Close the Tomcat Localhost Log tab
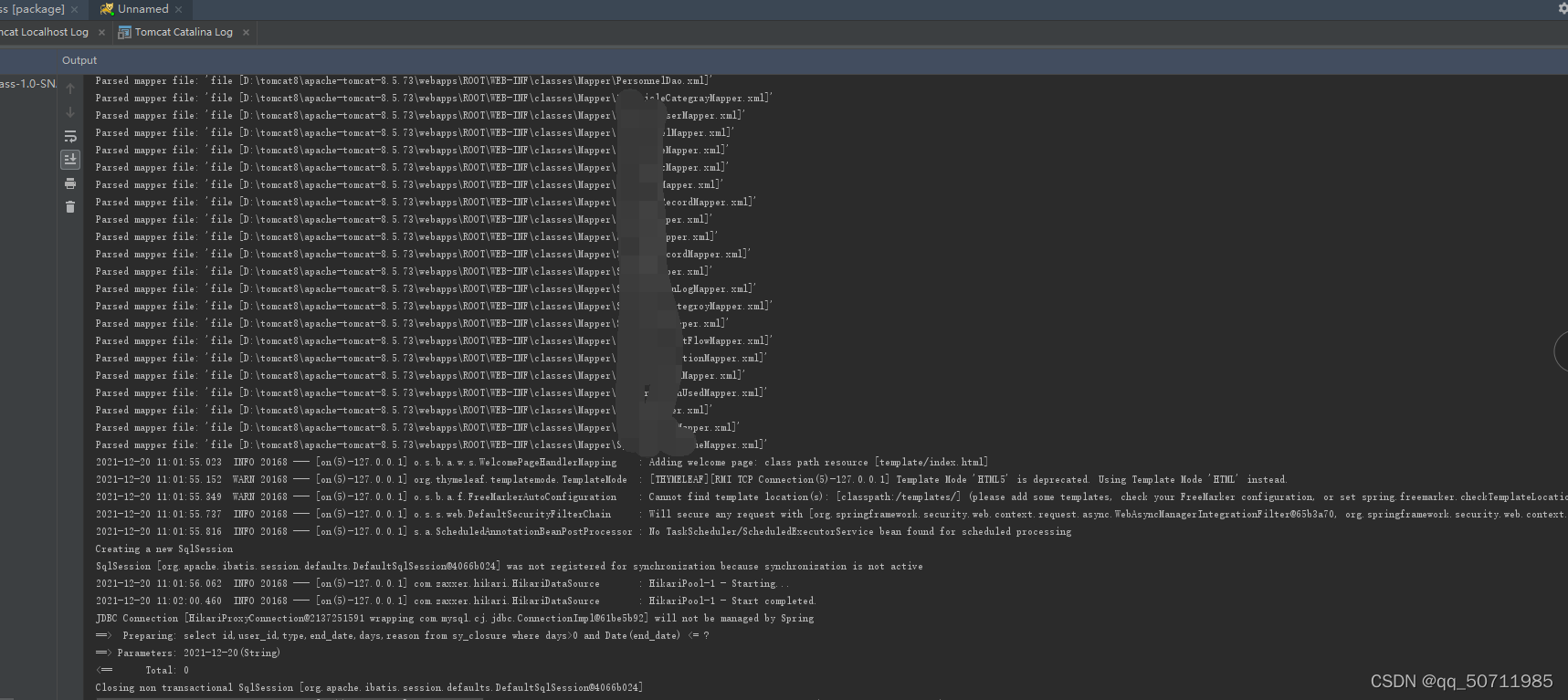1568x700 pixels. click(x=101, y=32)
